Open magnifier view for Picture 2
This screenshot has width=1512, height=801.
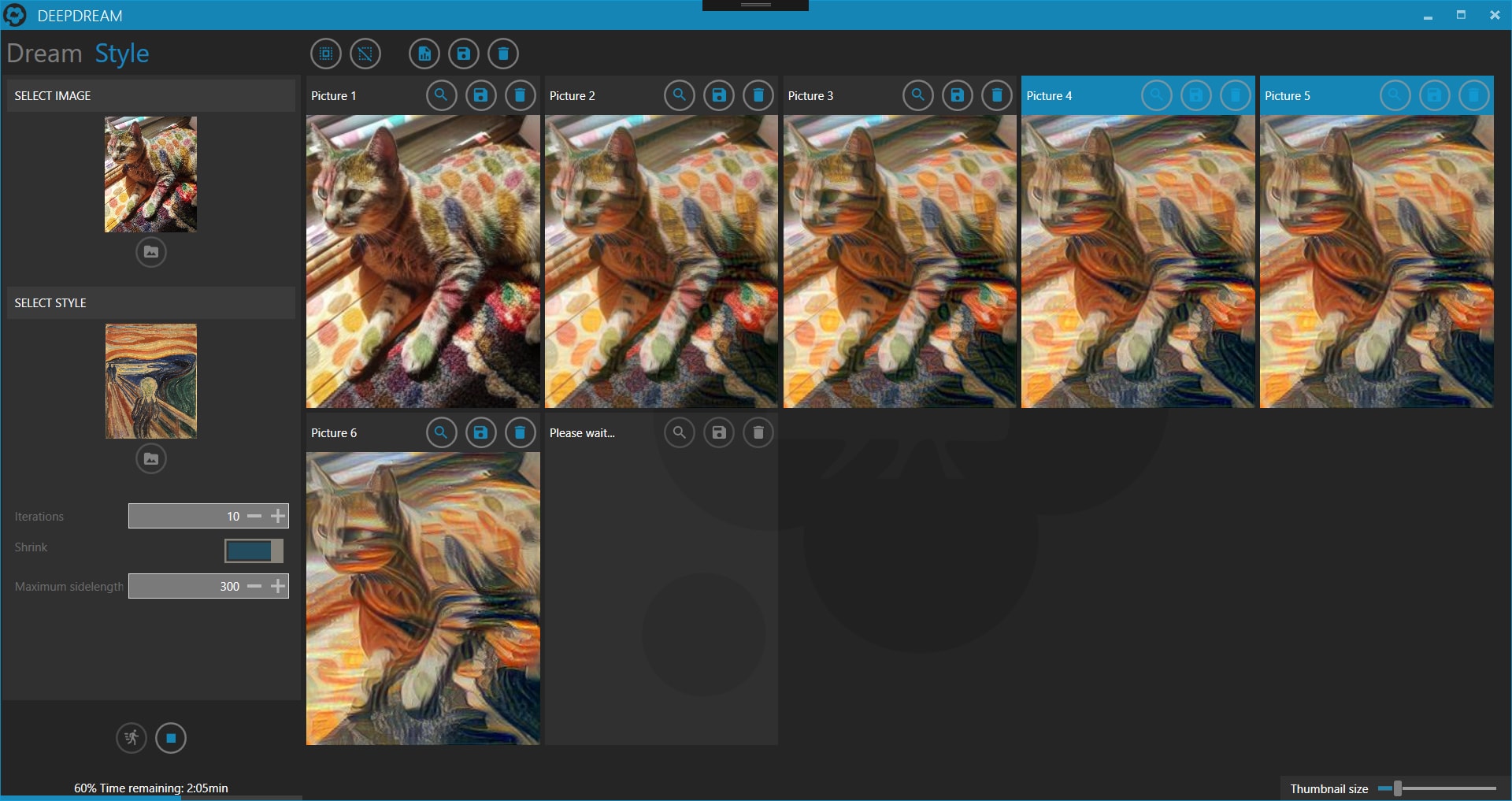tap(680, 95)
